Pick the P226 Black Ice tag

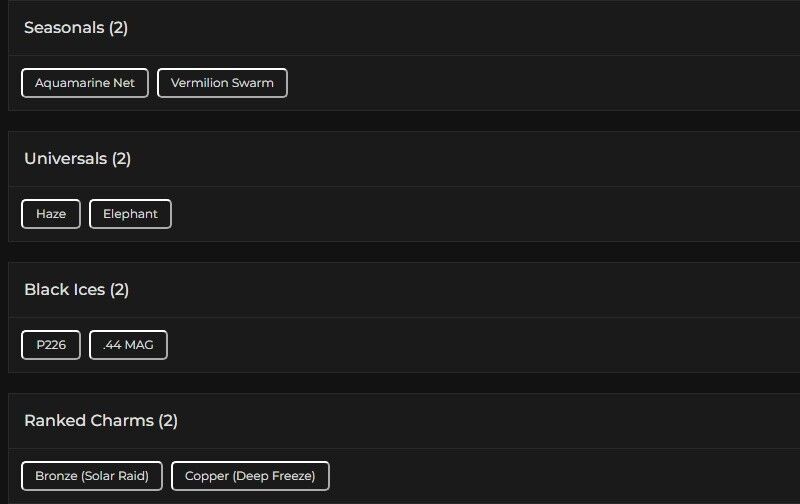pyautogui.click(x=51, y=345)
